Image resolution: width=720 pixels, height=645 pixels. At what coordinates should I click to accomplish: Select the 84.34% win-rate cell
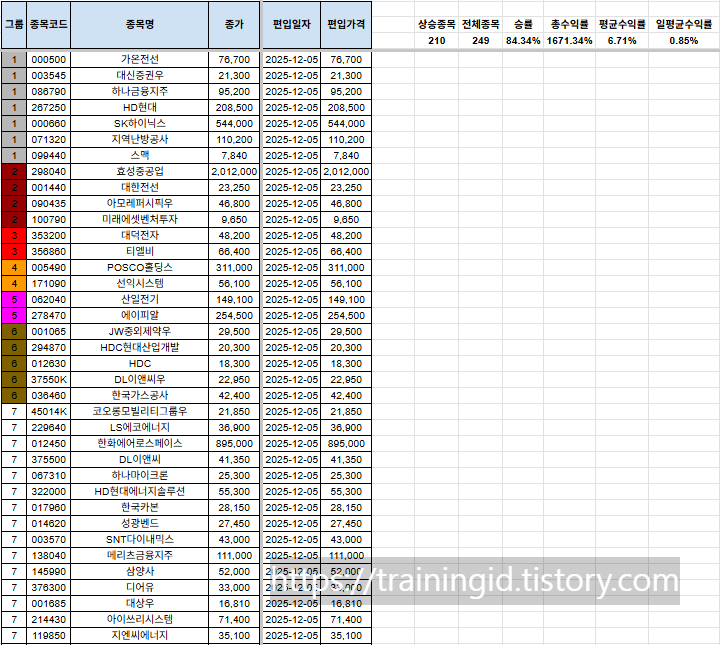[x=523, y=41]
